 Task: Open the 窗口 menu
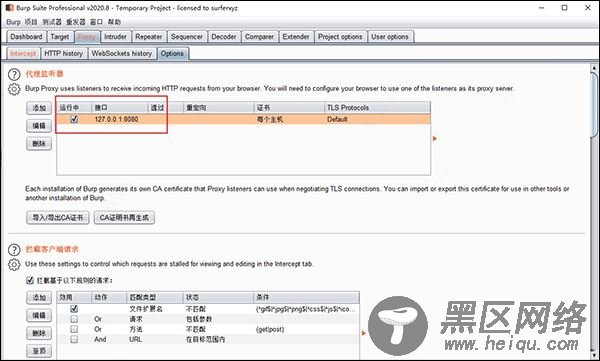(96, 22)
